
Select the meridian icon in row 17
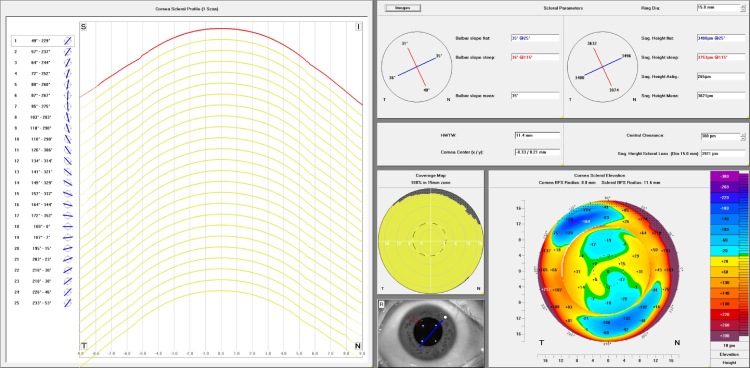point(67,215)
